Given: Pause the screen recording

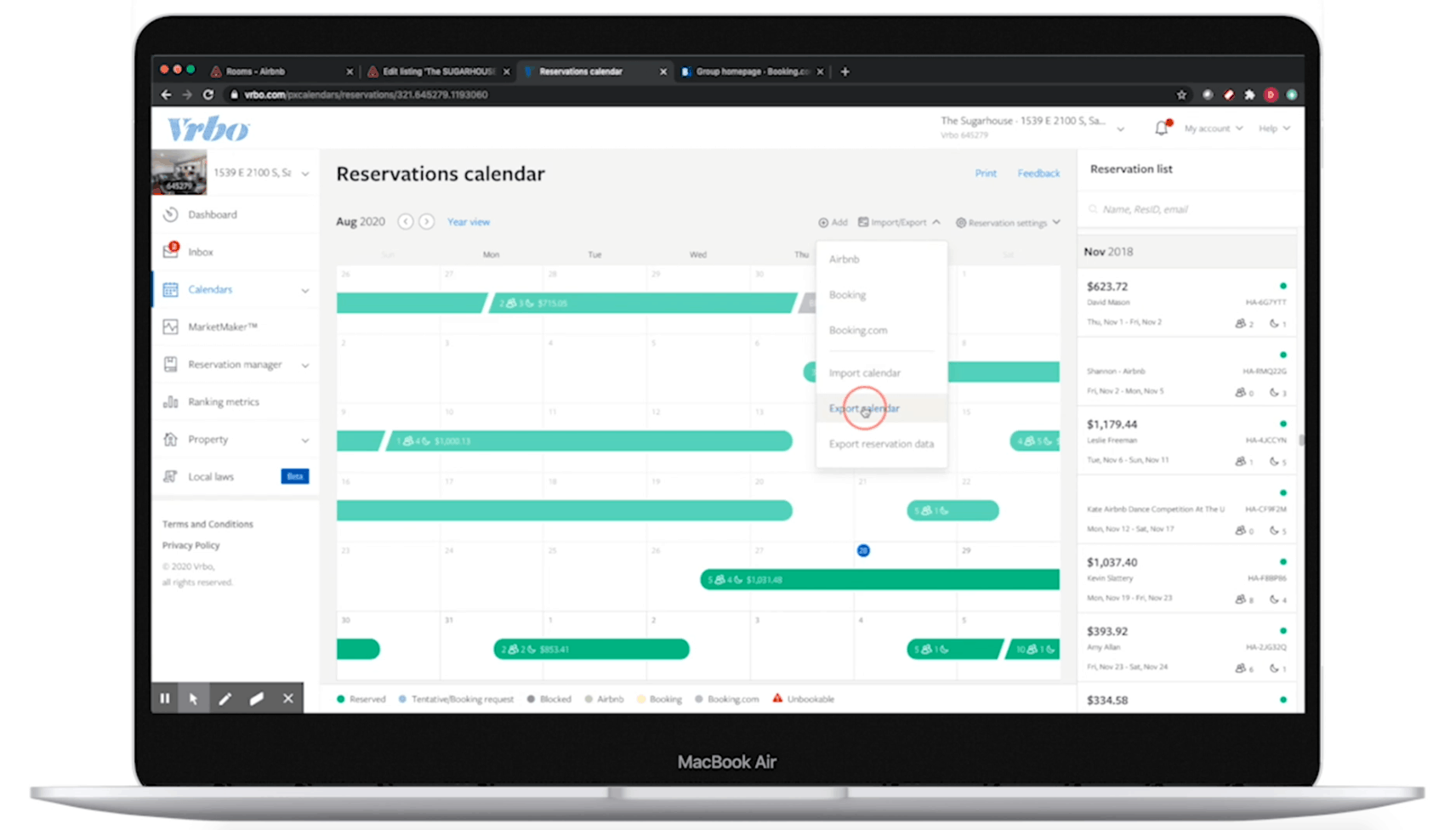Looking at the screenshot, I should [x=165, y=698].
